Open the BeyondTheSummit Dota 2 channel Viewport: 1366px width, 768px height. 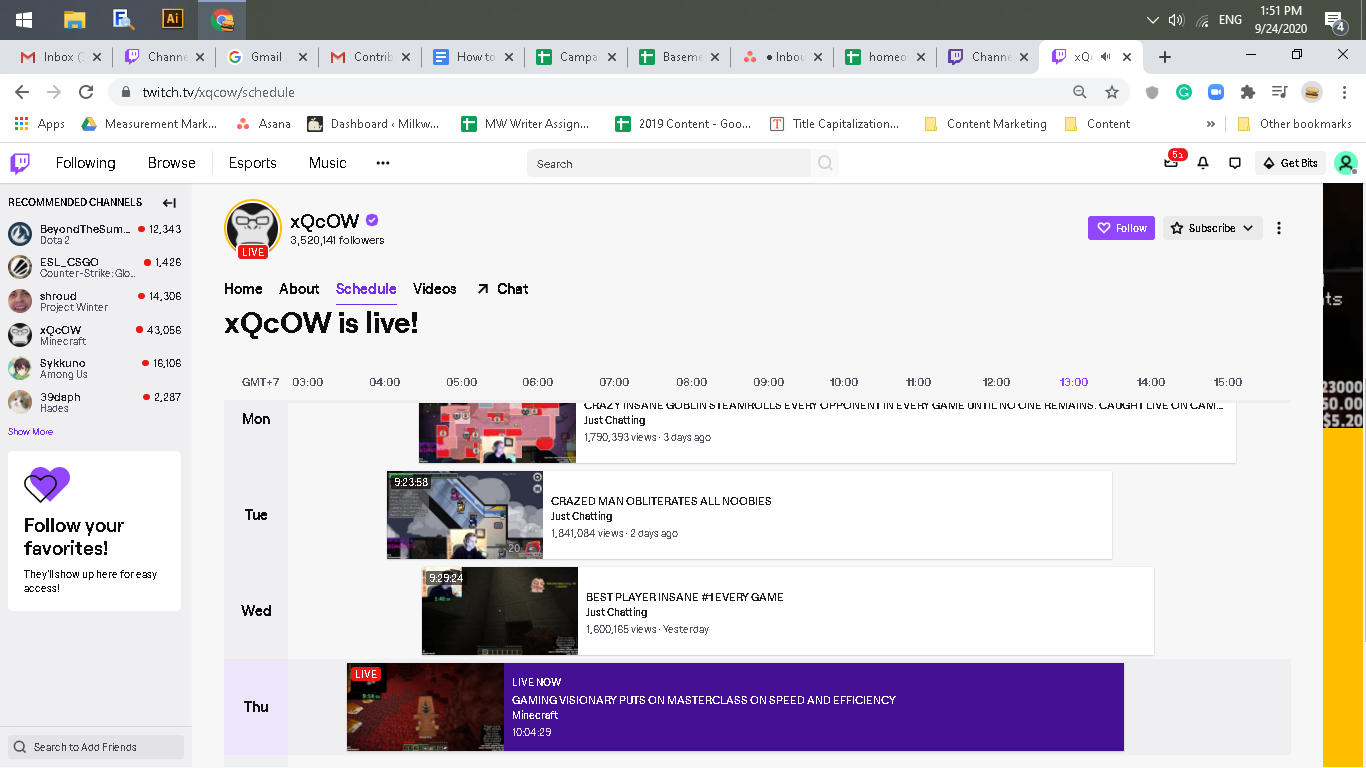[x=95, y=234]
